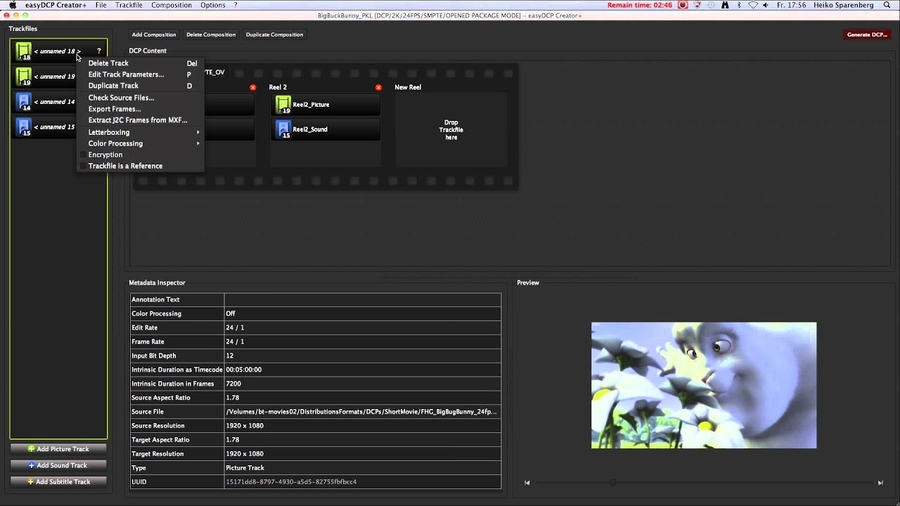Open Spotlight search

tap(887, 5)
